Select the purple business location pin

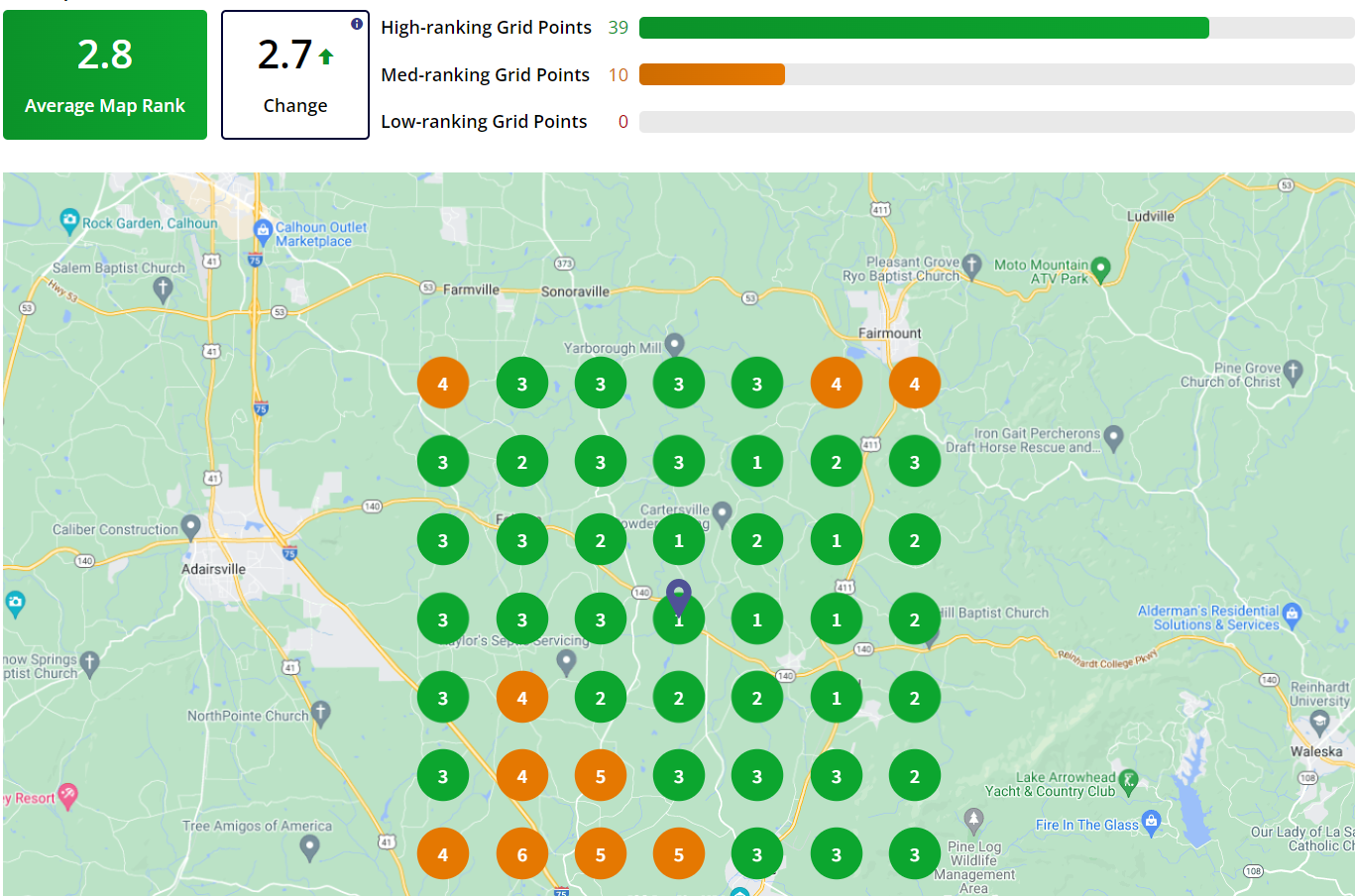[679, 595]
